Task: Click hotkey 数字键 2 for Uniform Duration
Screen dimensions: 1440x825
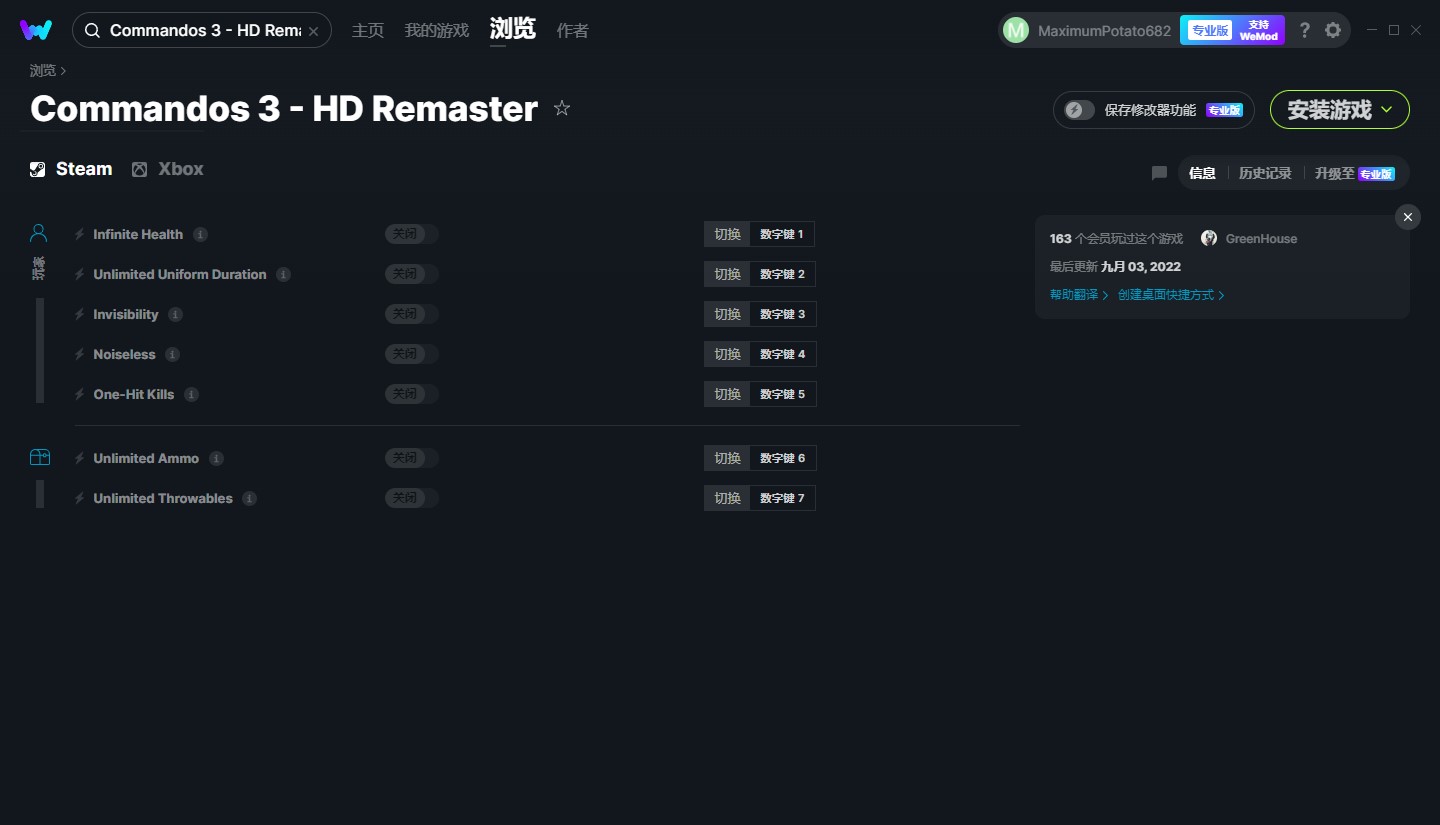Action: (782, 274)
